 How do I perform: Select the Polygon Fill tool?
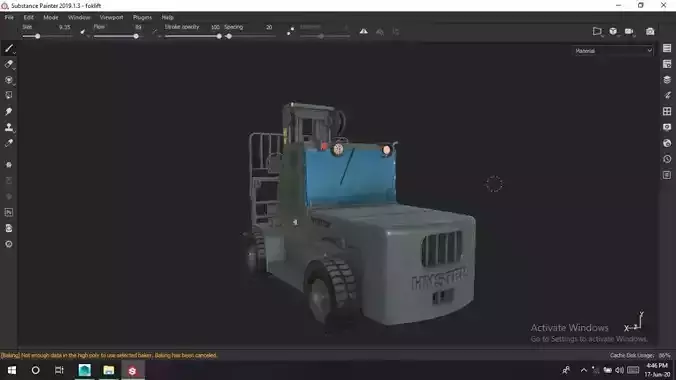pyautogui.click(x=9, y=95)
